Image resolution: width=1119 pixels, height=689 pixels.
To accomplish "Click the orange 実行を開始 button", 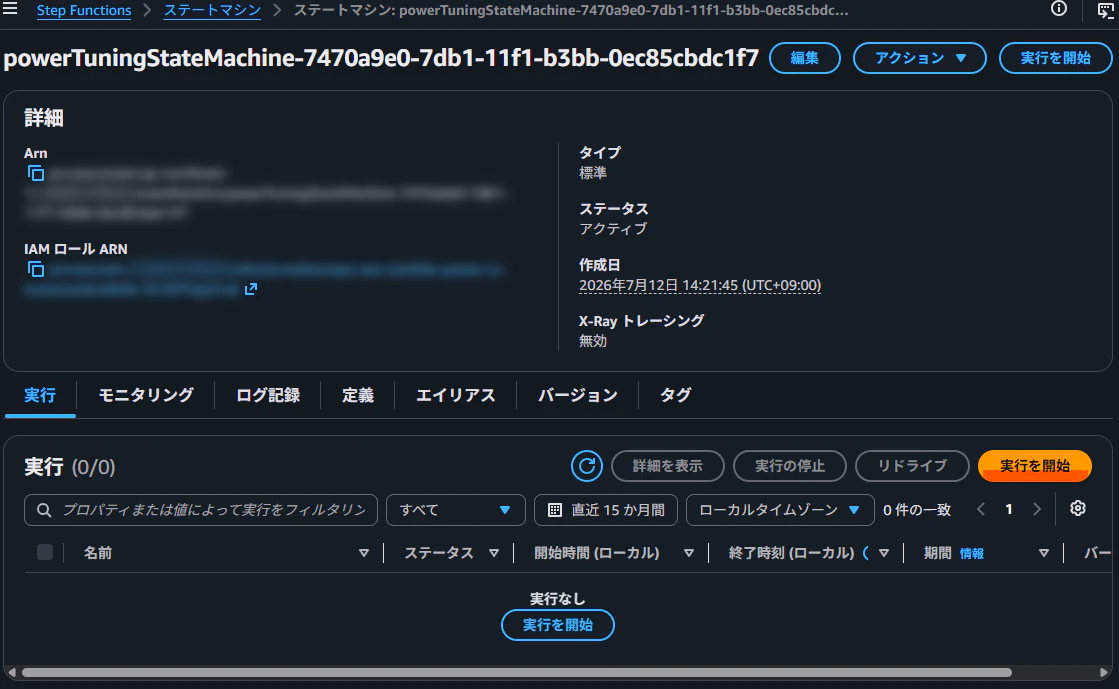I will point(1035,466).
